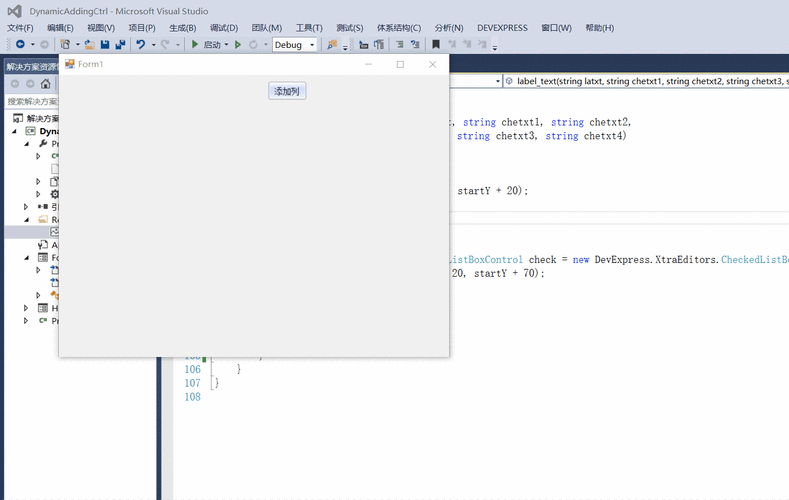789x500 pixels.
Task: Click the first greyed bookmark navigation icon
Action: point(452,44)
